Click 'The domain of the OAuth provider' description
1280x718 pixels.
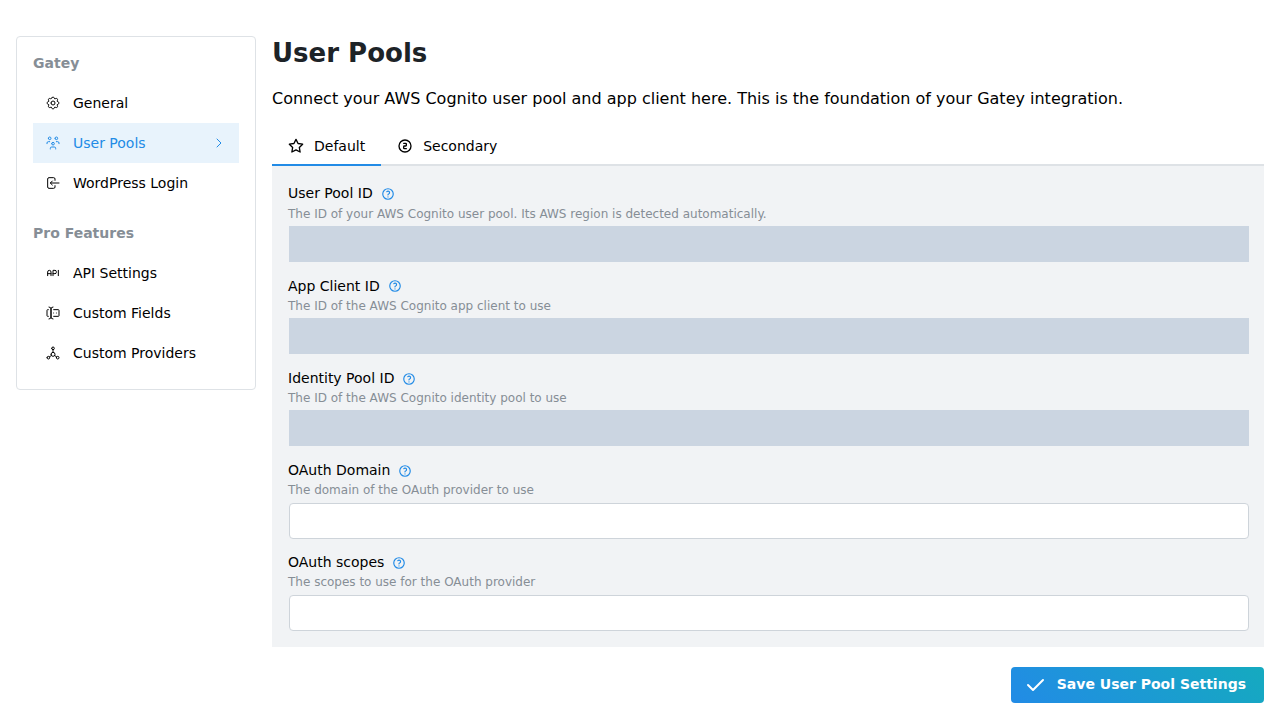tap(411, 490)
